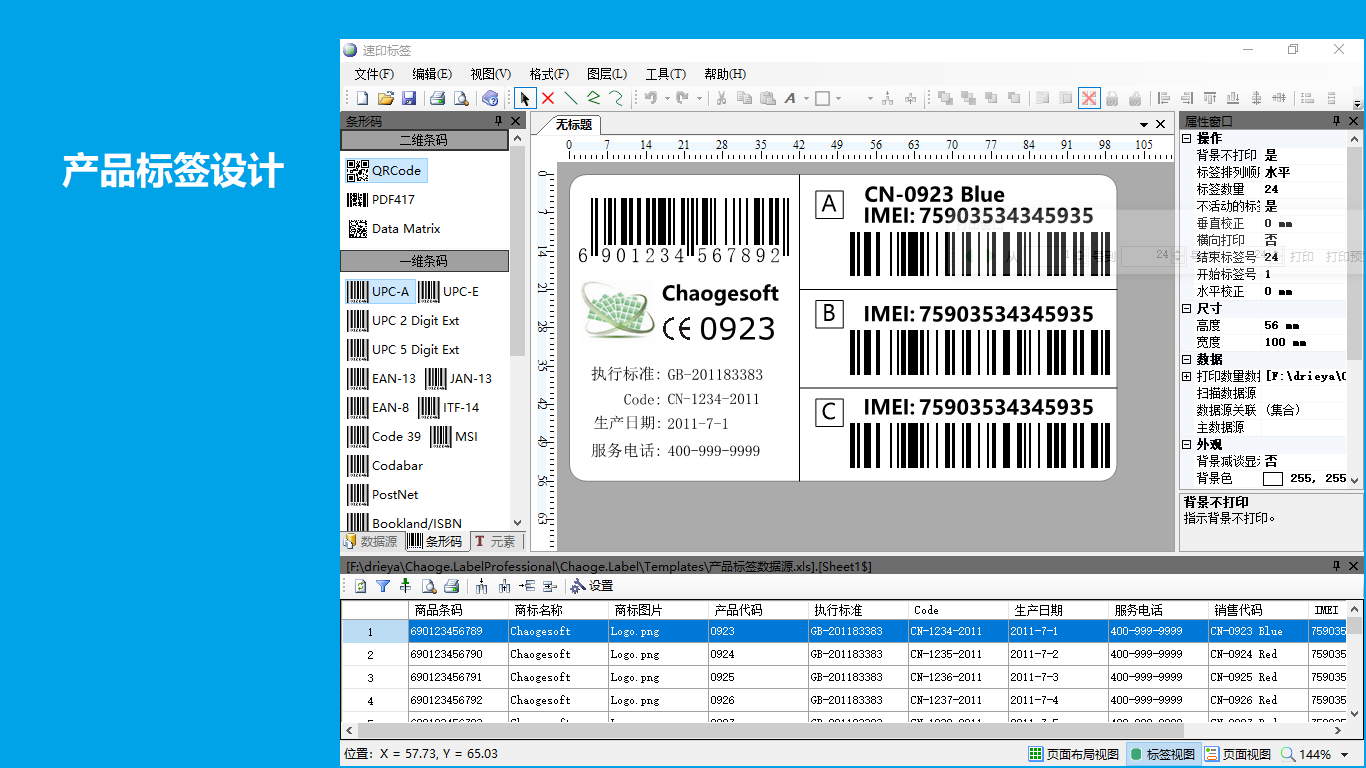Click the font style A icon
1366x768 pixels.
[x=790, y=98]
